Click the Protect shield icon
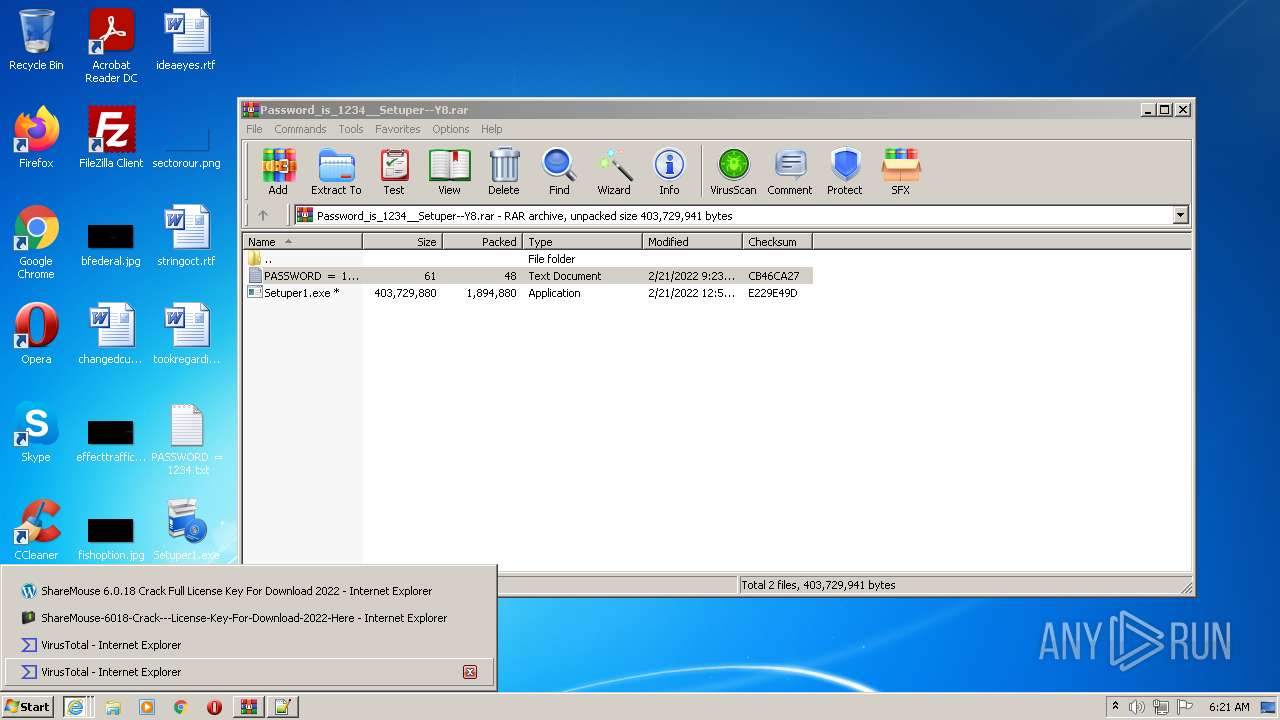The image size is (1280, 720). [x=845, y=172]
